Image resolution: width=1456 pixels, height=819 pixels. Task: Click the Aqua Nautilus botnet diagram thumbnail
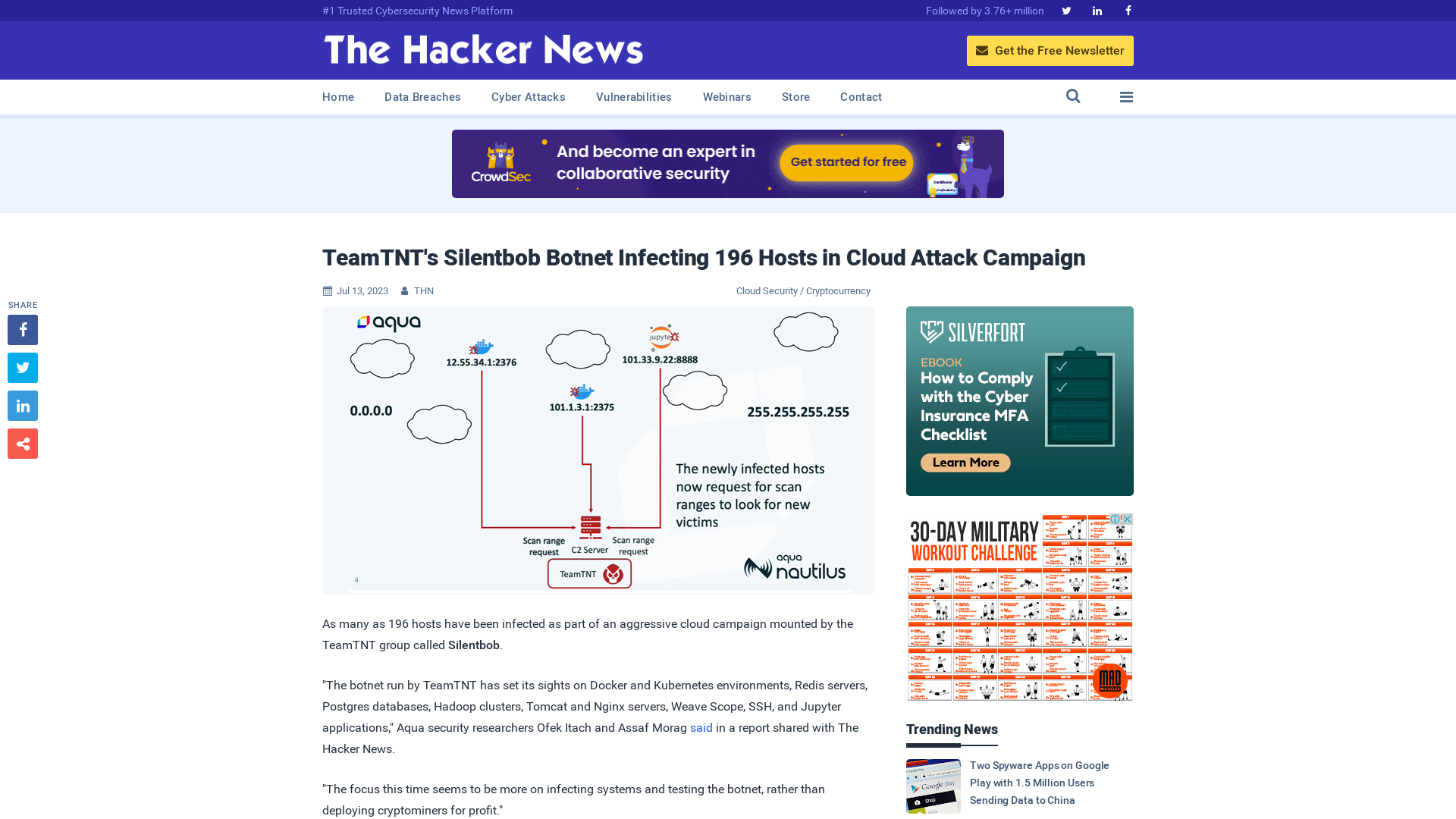coord(598,450)
